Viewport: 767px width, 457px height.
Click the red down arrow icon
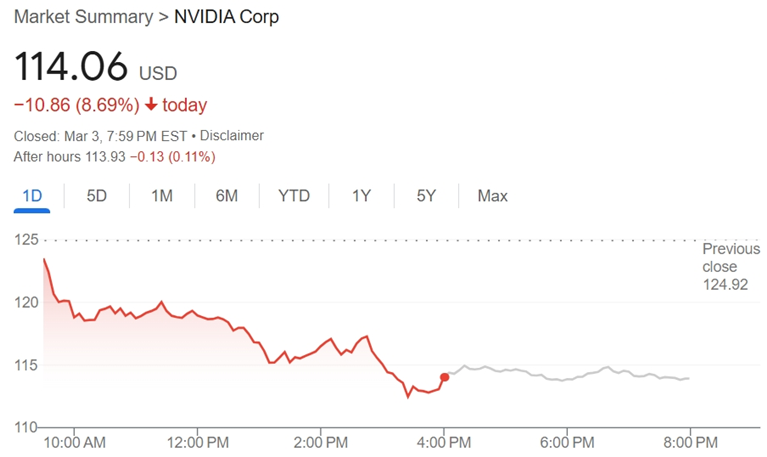pyautogui.click(x=150, y=105)
